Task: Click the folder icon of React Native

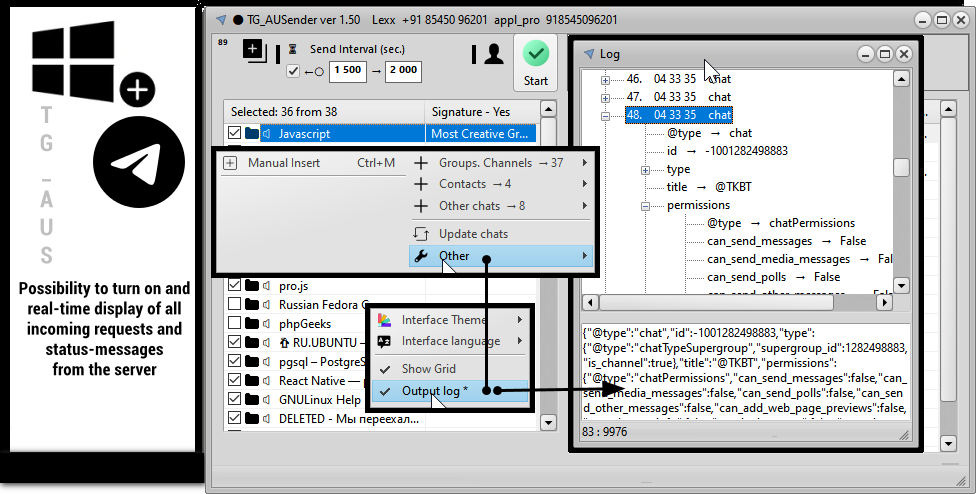Action: pos(252,380)
